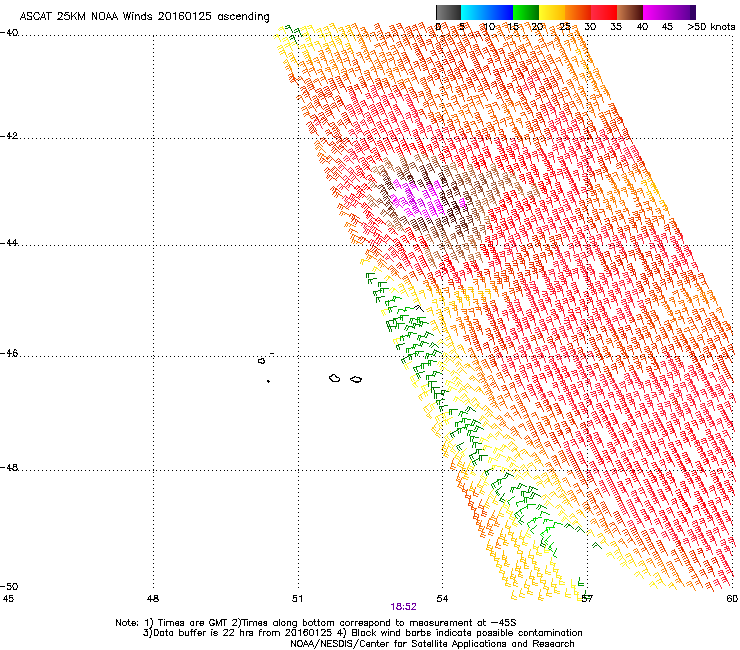Screen dimensions: 740x650
Task: Click the orange 25-30 knots legend swatch
Action: (578, 12)
